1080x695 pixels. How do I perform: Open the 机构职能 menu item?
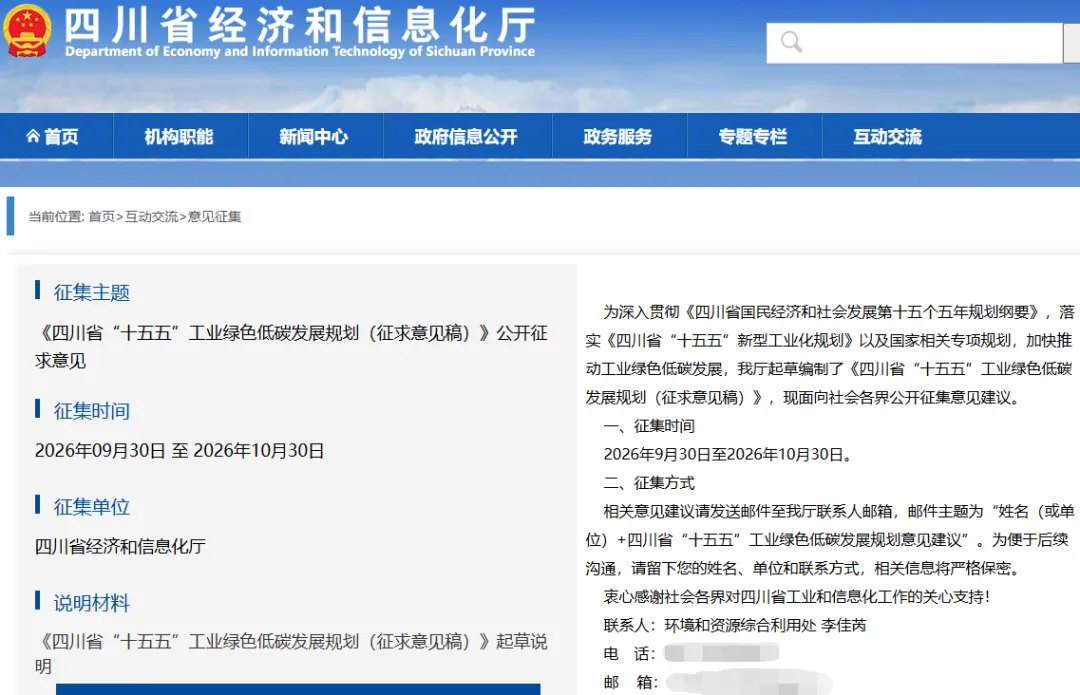179,136
